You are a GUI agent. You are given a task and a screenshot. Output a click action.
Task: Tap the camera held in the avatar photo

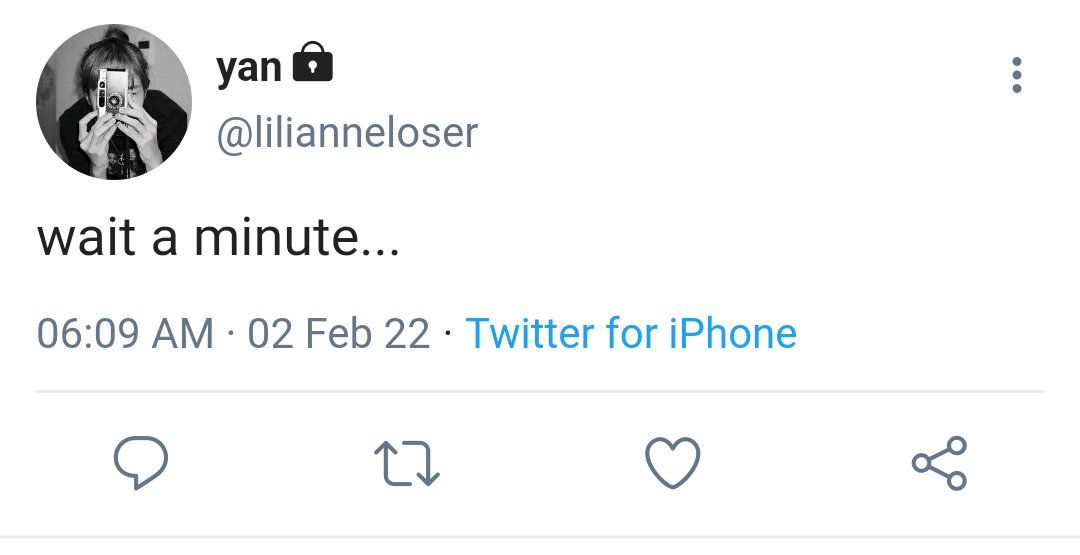110,92
